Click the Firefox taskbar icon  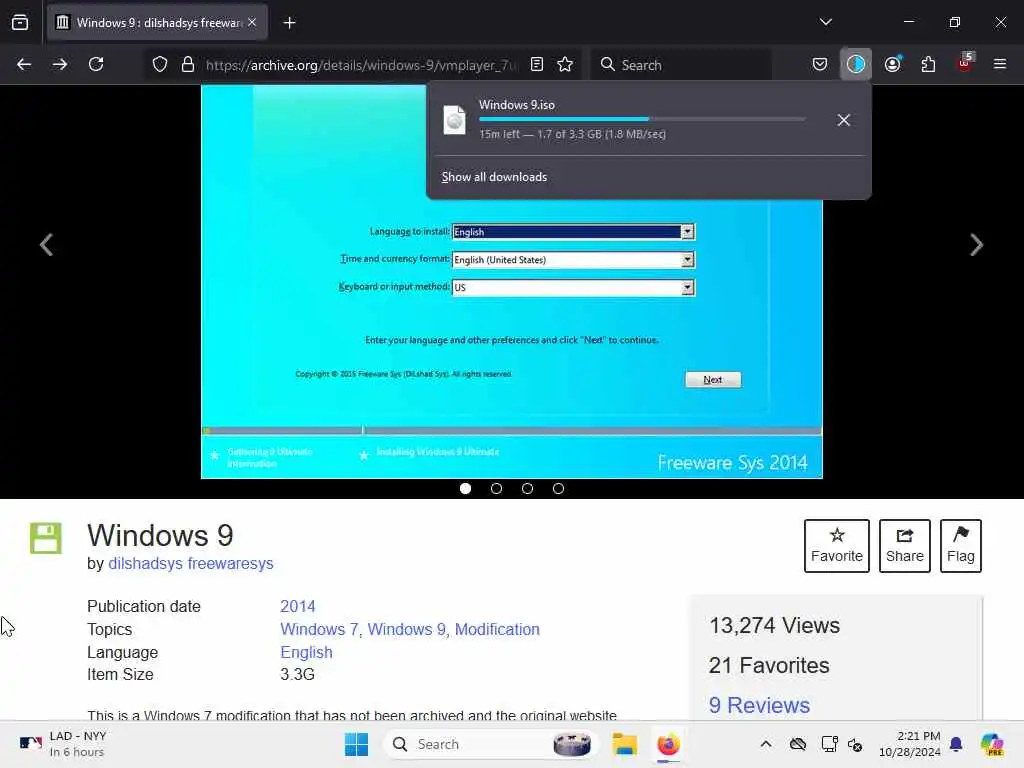668,744
